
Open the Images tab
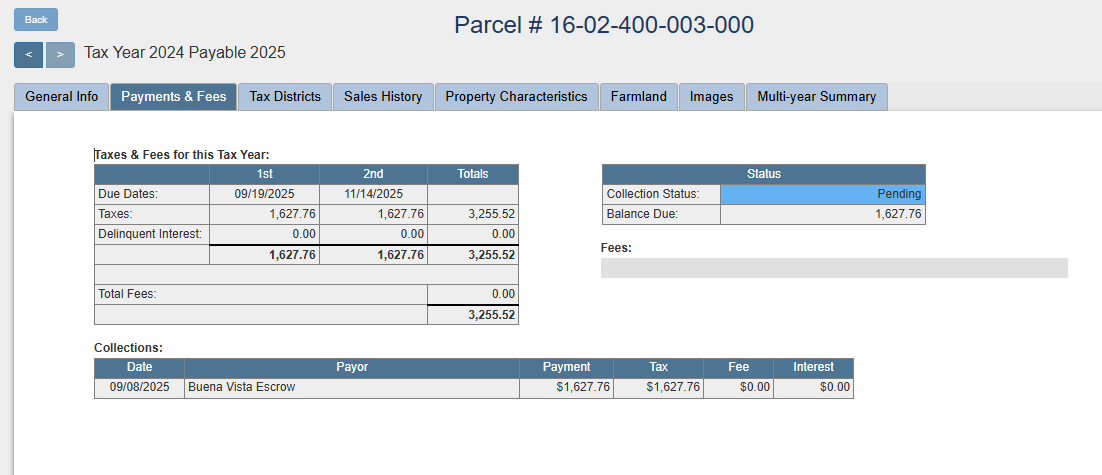pos(712,97)
